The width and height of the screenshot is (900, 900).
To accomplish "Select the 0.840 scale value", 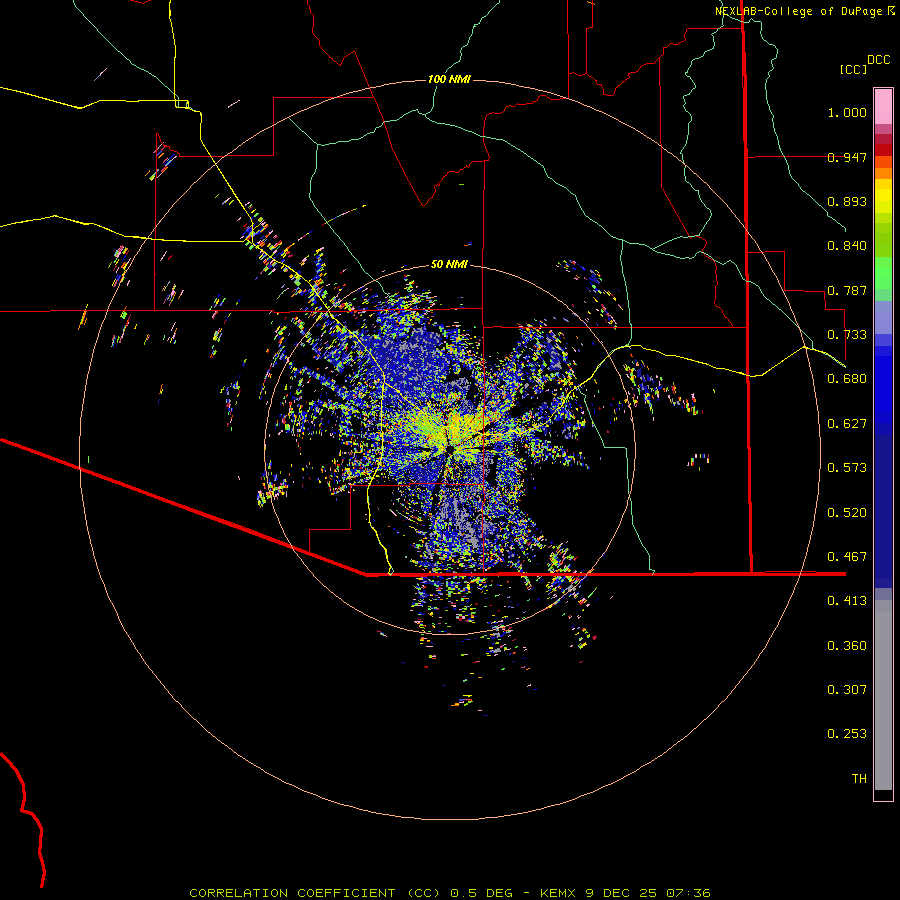I will point(847,246).
